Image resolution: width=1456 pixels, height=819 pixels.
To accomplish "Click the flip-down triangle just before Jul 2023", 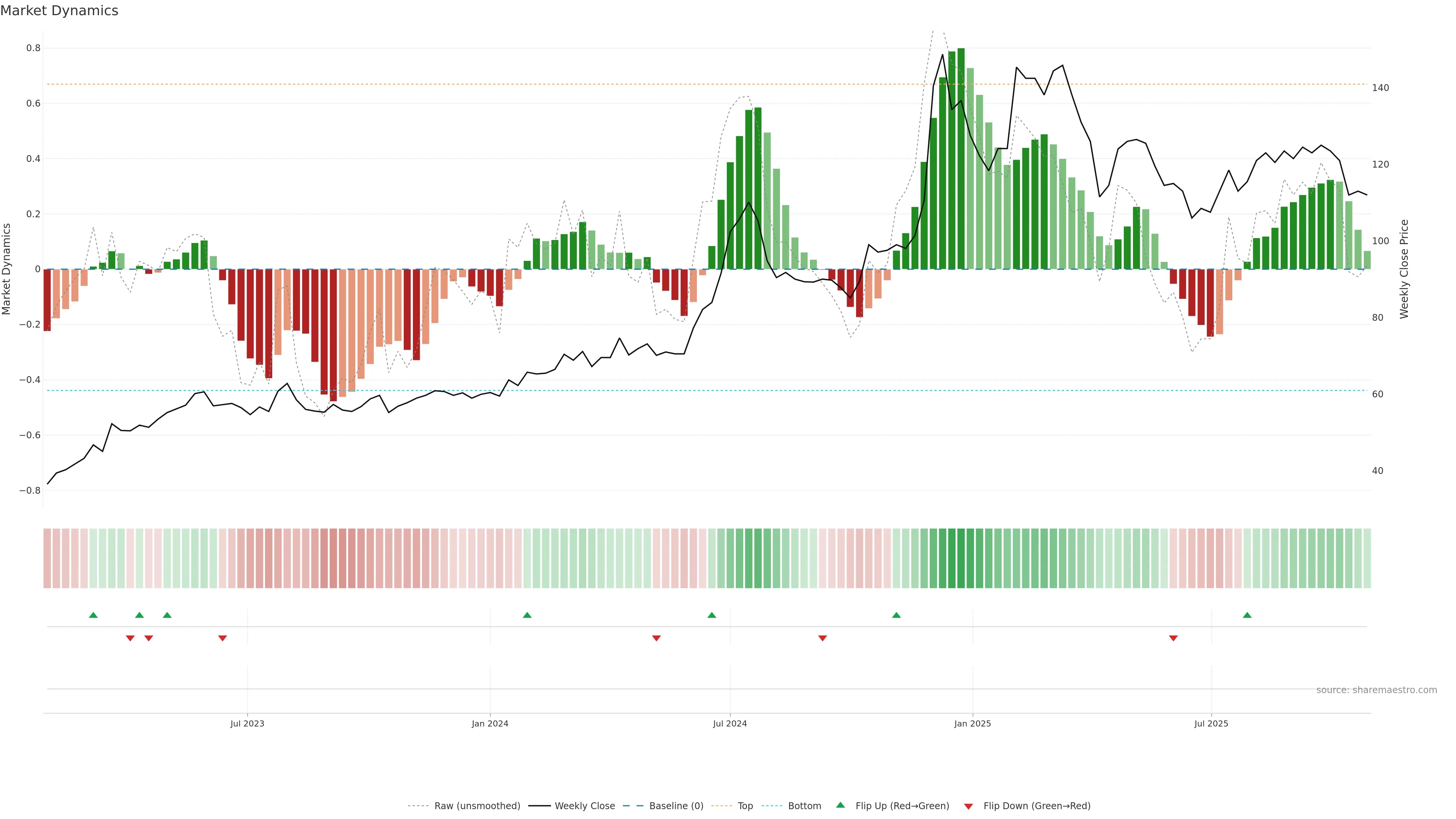I will (223, 638).
